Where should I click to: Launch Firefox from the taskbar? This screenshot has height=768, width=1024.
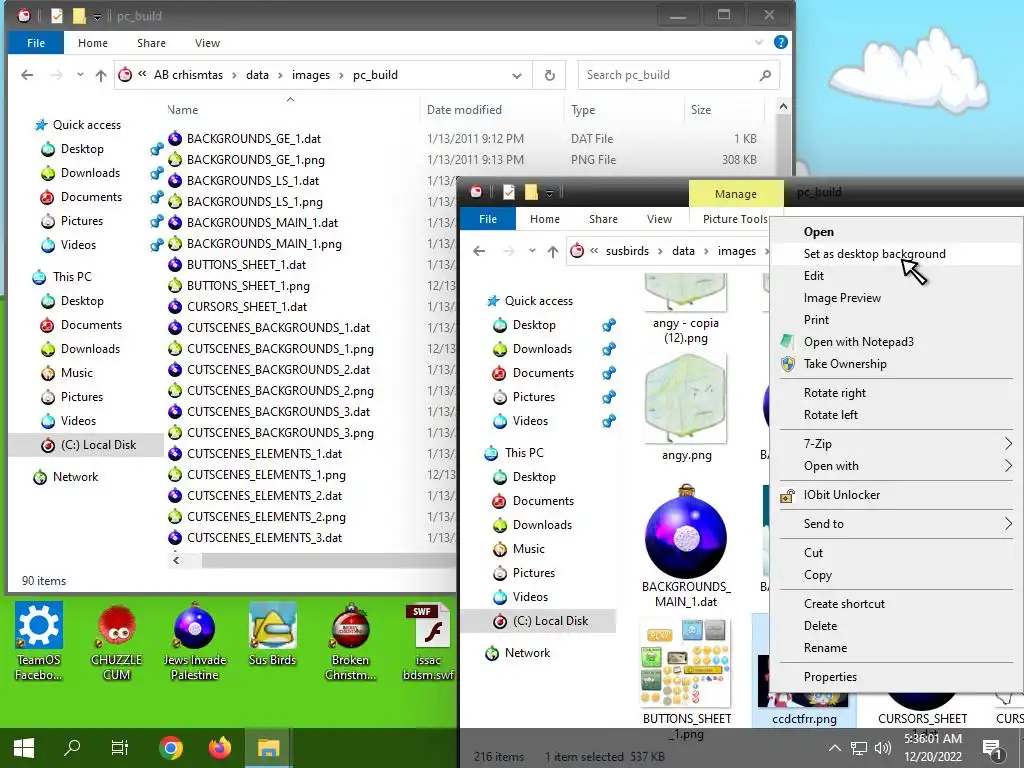tap(219, 748)
